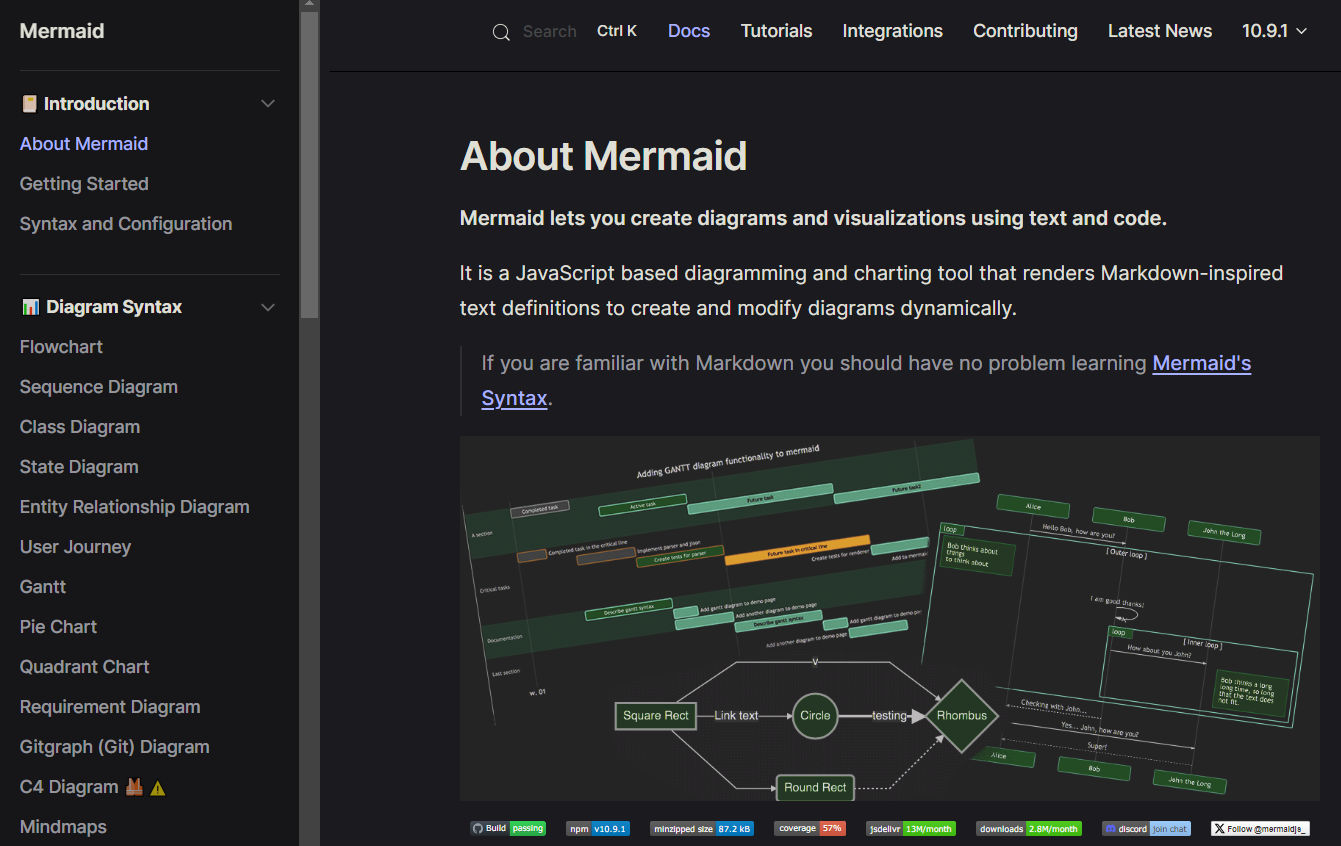Viewport: 1341px width, 846px height.
Task: Click the minzipped size 87.2 kB badge
Action: (702, 828)
